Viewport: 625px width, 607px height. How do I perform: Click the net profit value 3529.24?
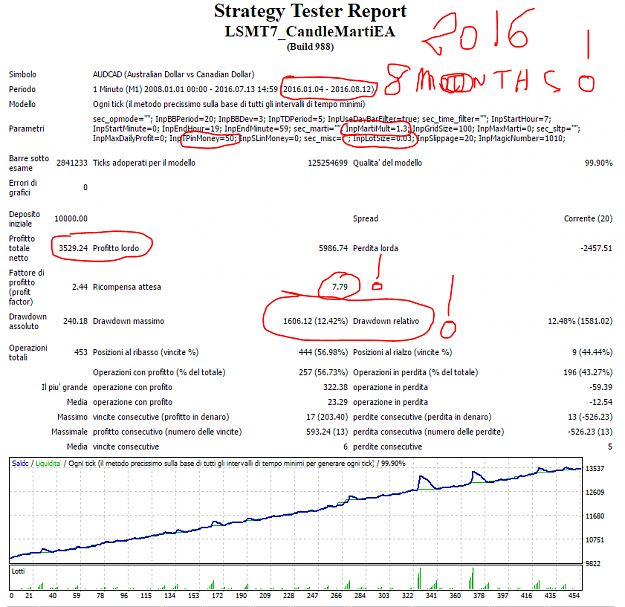click(x=73, y=248)
